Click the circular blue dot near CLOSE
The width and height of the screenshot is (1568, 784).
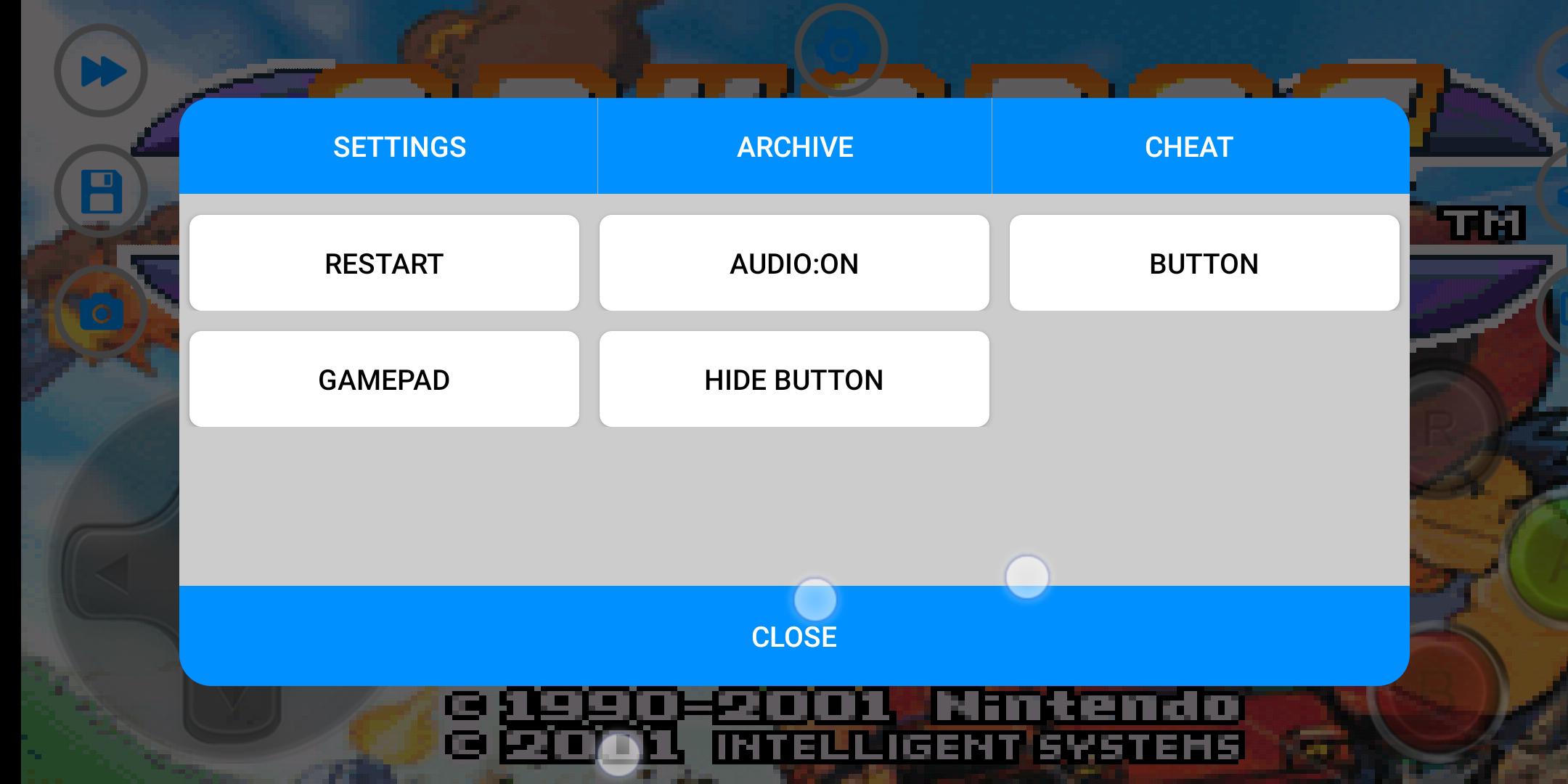click(x=814, y=597)
